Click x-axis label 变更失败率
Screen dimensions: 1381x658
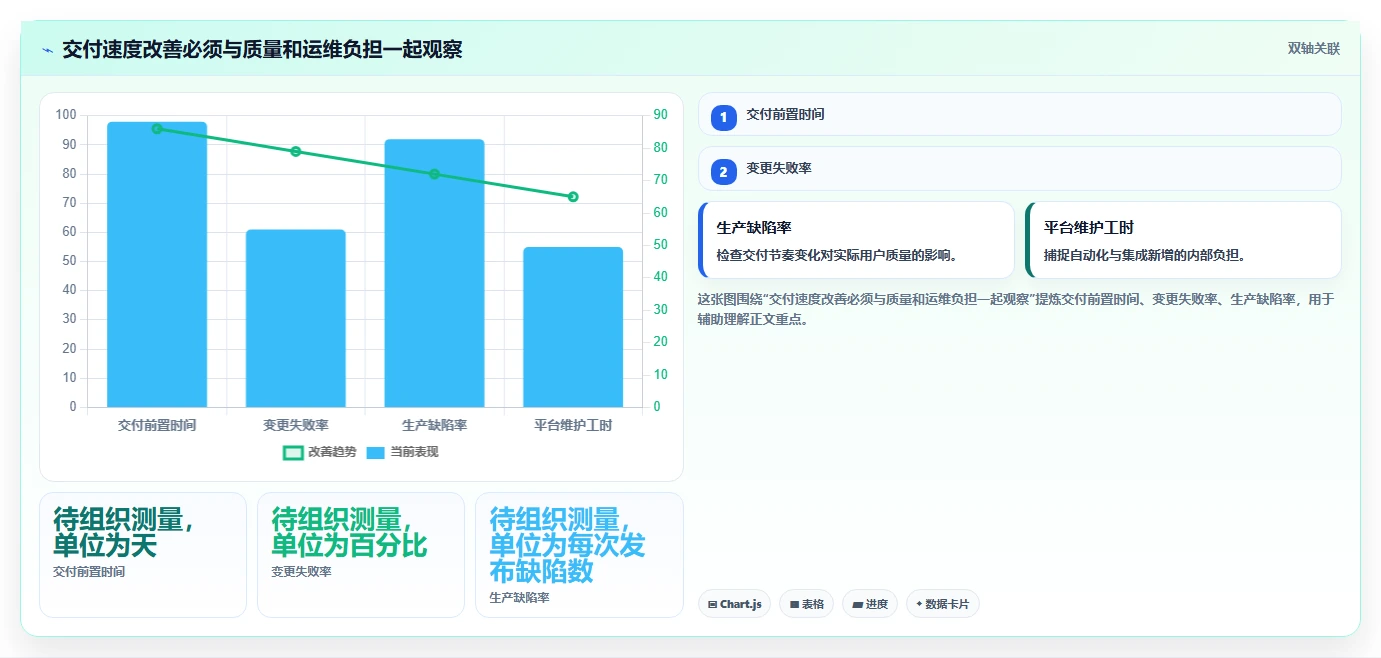click(296, 425)
